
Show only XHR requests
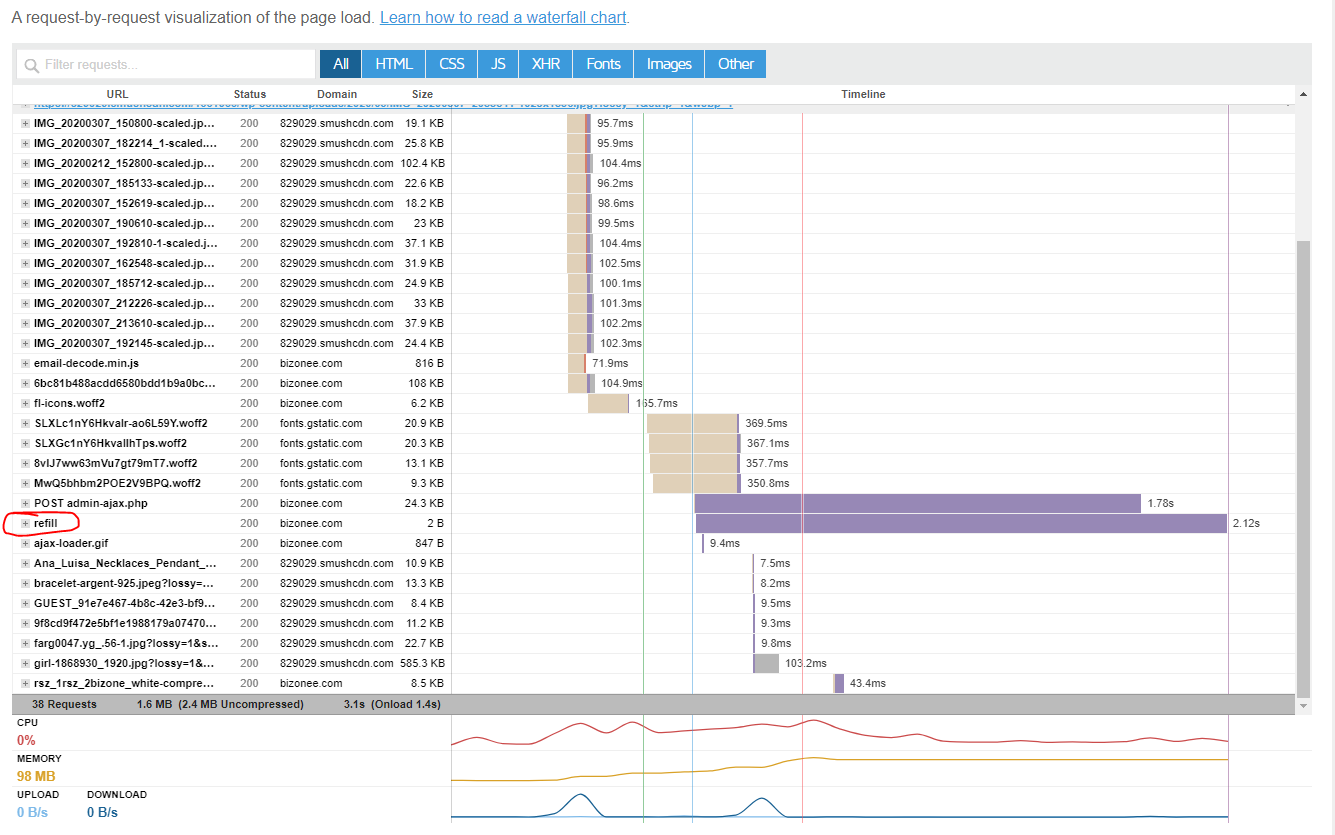coord(546,64)
